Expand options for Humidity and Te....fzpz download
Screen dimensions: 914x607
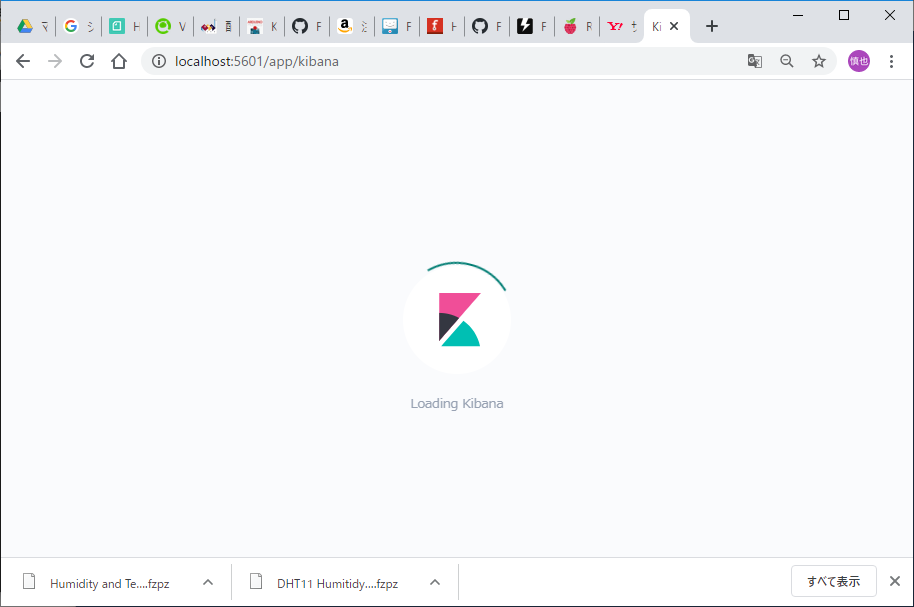coord(208,582)
